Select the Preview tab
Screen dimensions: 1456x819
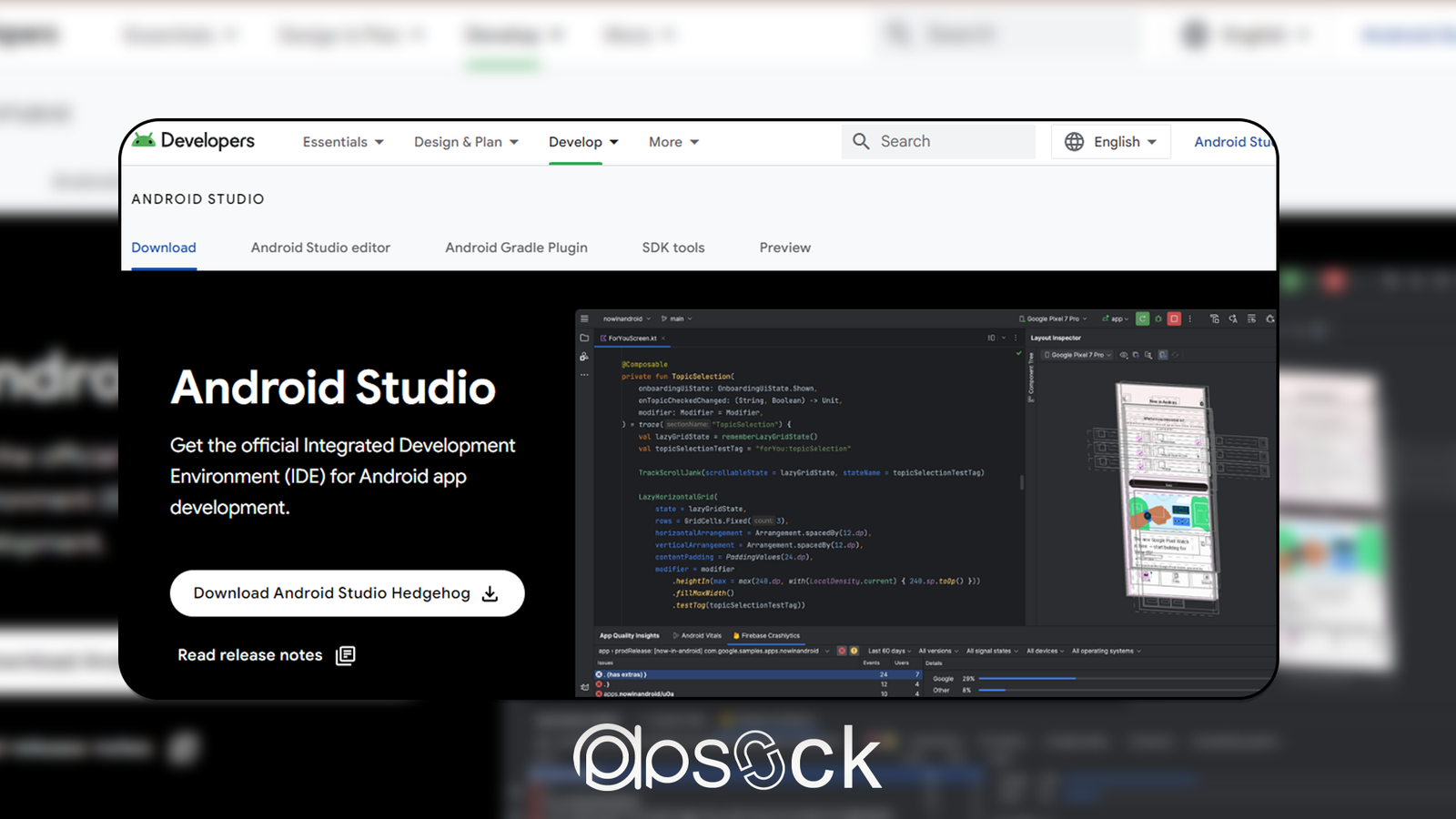click(x=785, y=248)
